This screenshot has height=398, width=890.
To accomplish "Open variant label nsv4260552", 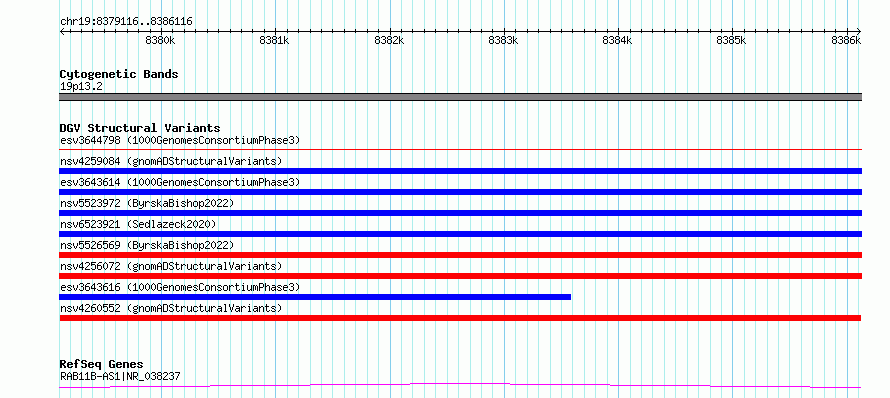I will (x=171, y=308).
